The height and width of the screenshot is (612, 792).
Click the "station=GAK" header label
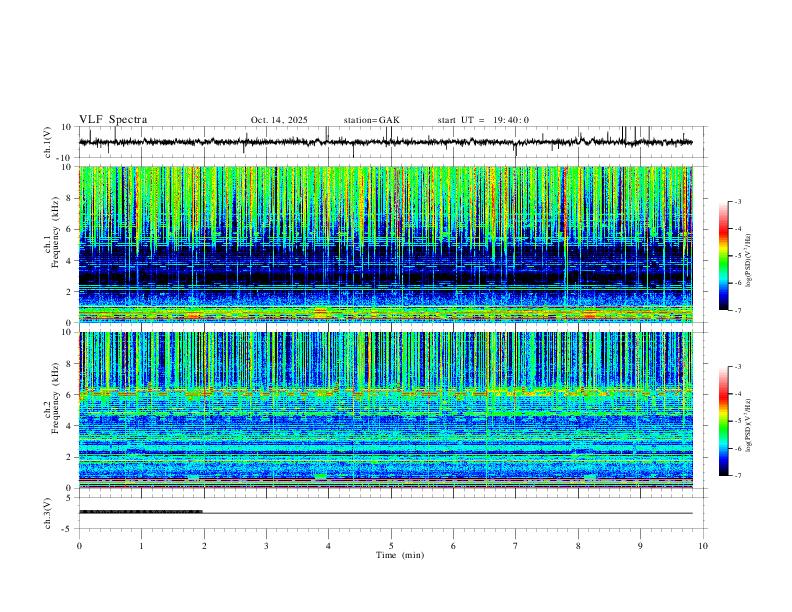[371, 120]
